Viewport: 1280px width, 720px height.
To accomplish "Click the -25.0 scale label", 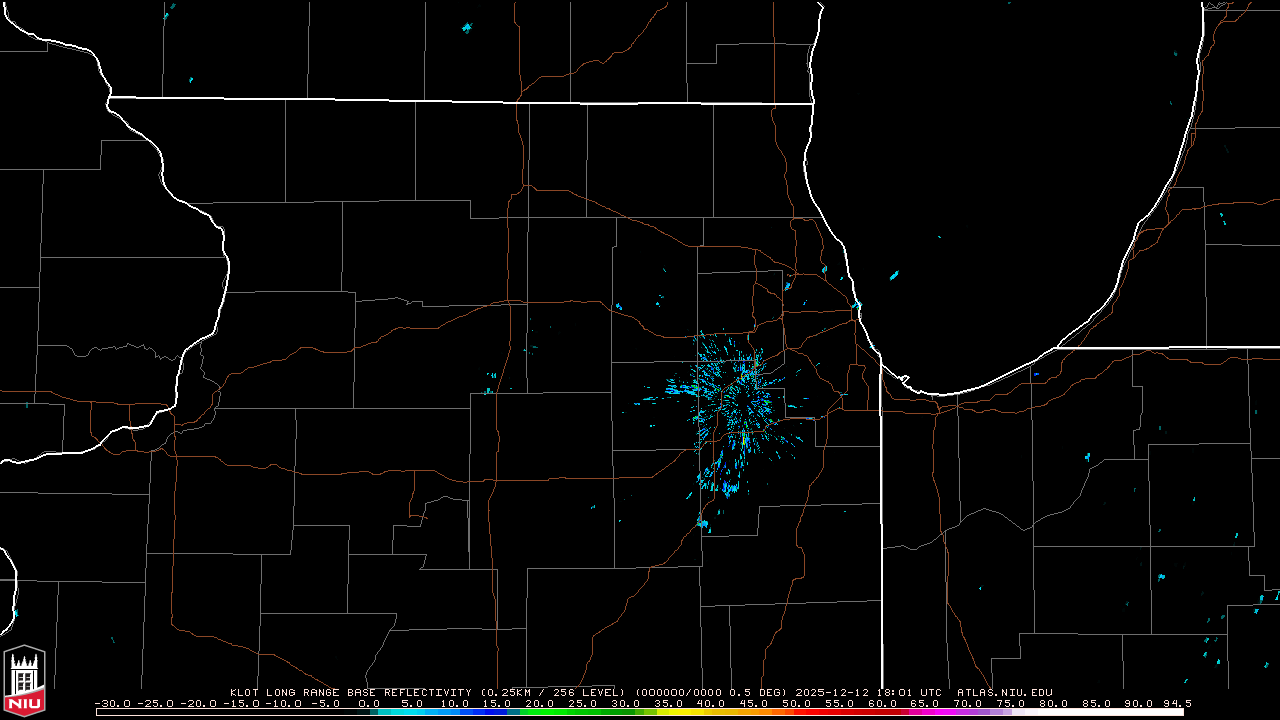I will tap(156, 703).
